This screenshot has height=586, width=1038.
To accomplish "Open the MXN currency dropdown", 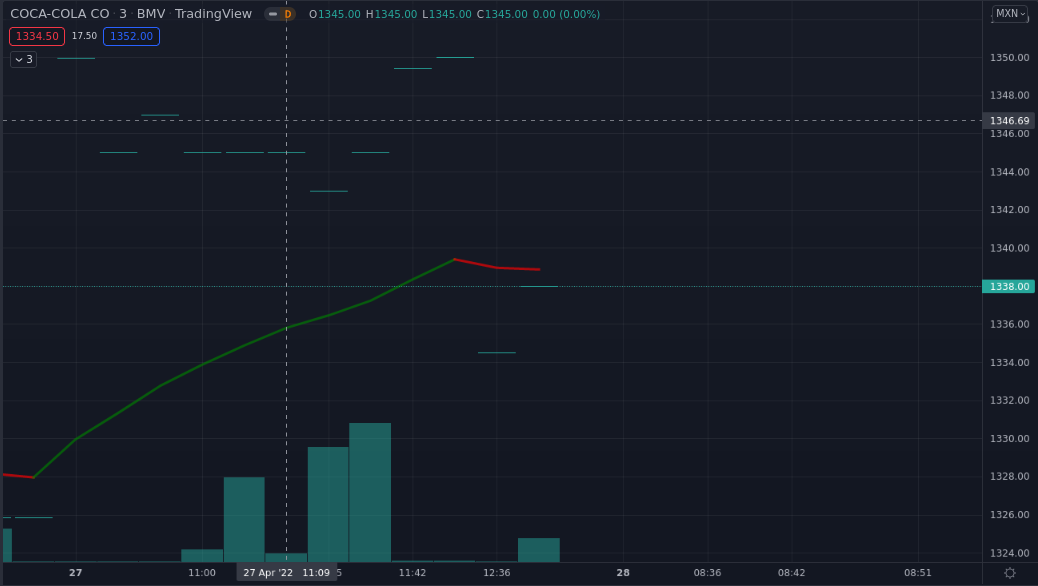I will (1010, 13).
